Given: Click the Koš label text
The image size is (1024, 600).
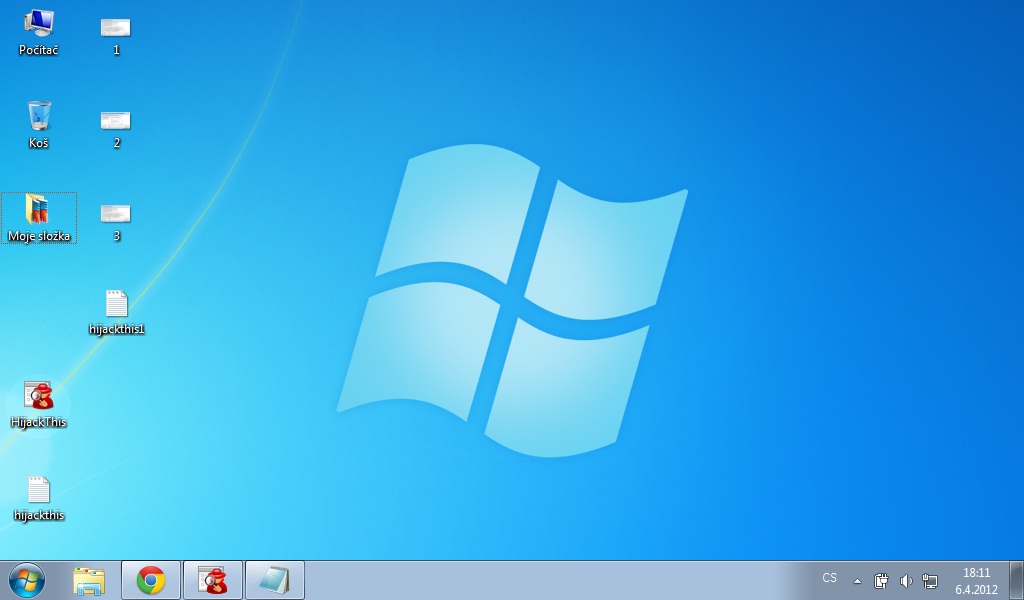Looking at the screenshot, I should coord(39,143).
